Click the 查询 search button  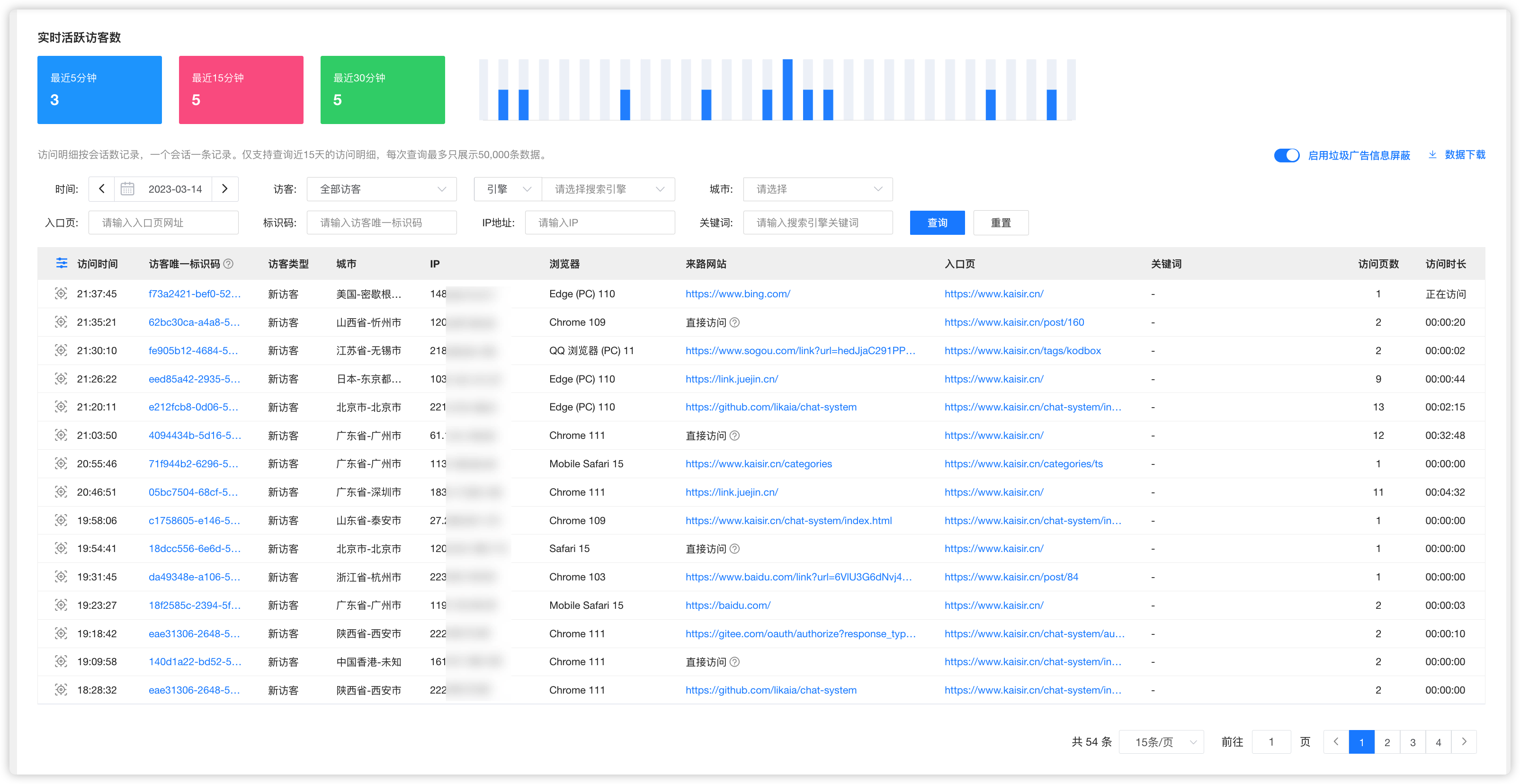(937, 223)
